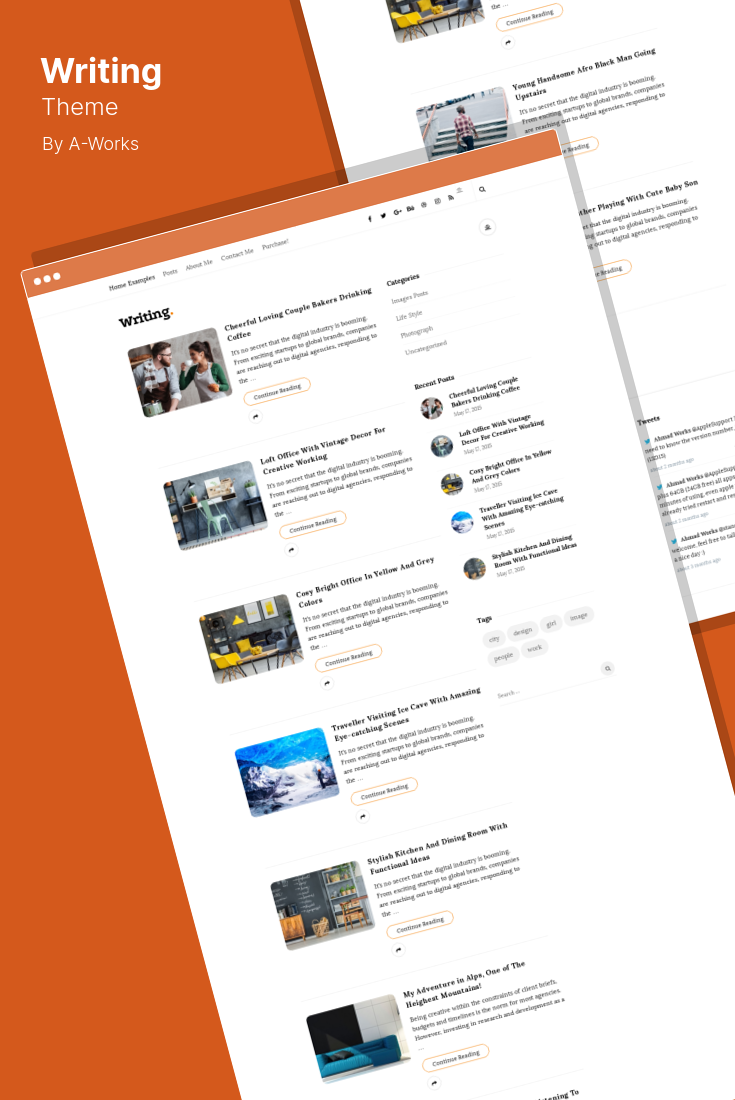Click the RSS feed icon in the header
This screenshot has width=735, height=1100.
[x=450, y=197]
